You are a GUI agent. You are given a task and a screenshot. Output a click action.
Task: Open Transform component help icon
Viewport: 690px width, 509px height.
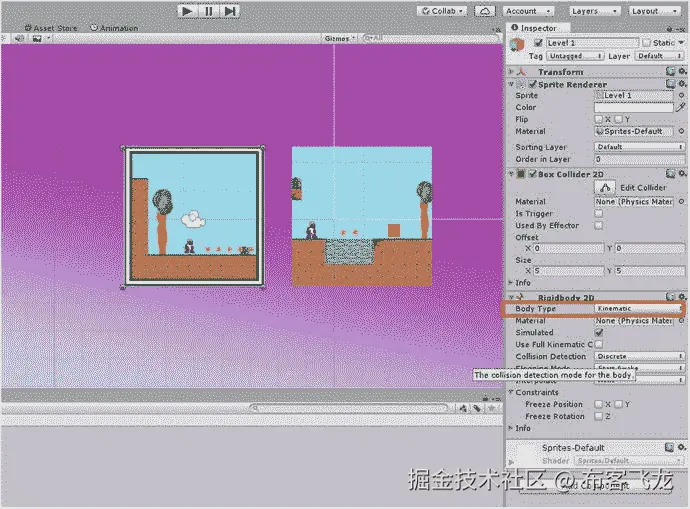(670, 71)
